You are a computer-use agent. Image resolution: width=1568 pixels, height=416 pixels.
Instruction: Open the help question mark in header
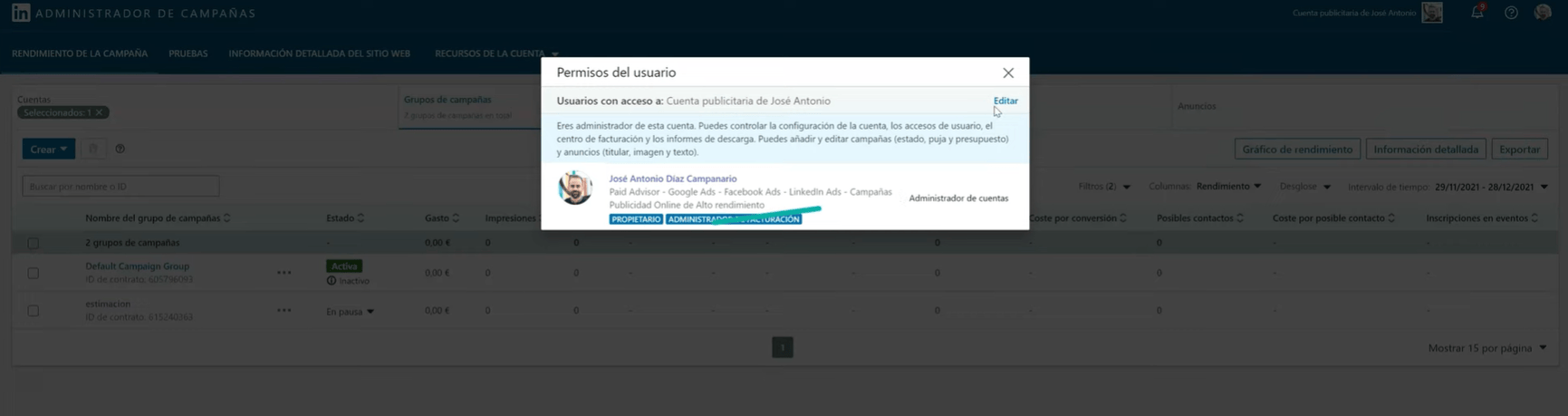click(1511, 13)
